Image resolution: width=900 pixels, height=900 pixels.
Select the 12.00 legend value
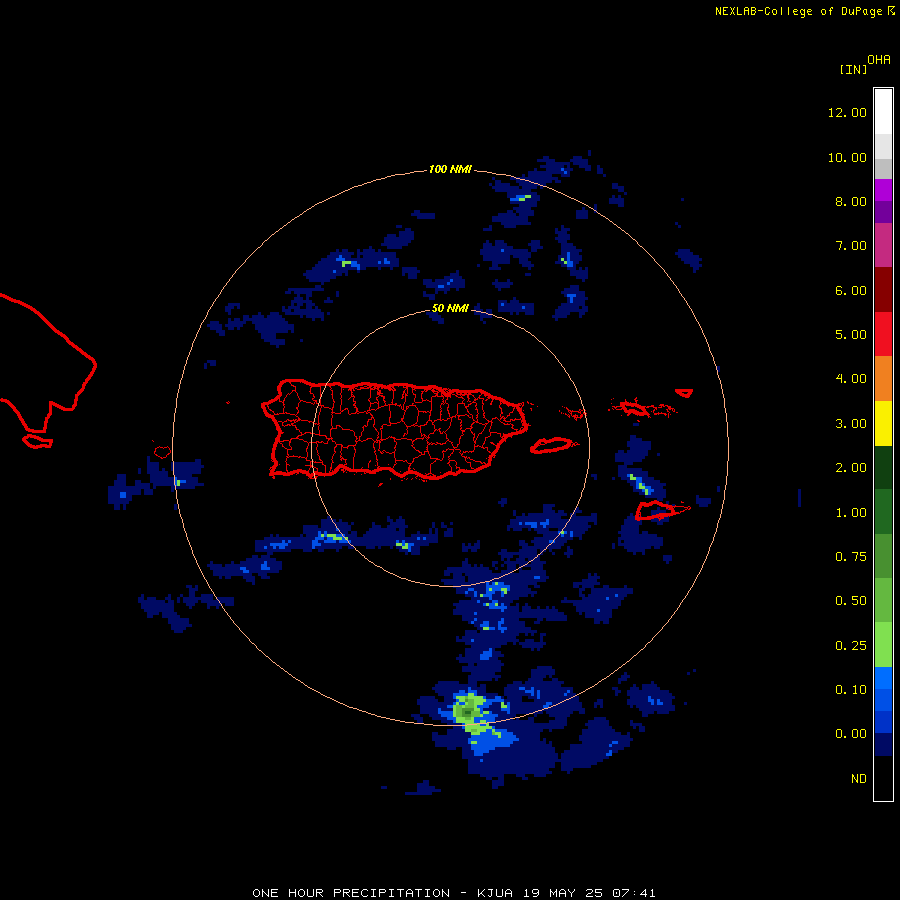[x=847, y=112]
